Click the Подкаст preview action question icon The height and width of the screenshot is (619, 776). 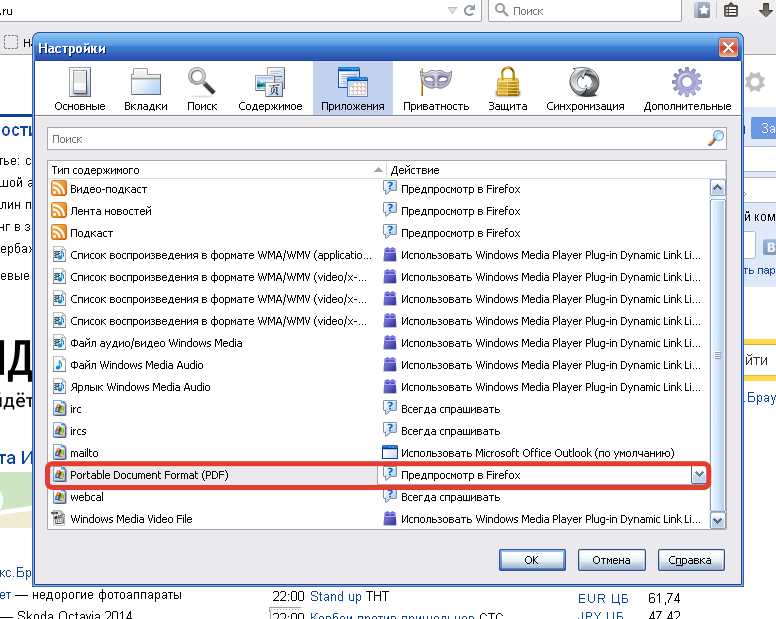click(389, 232)
